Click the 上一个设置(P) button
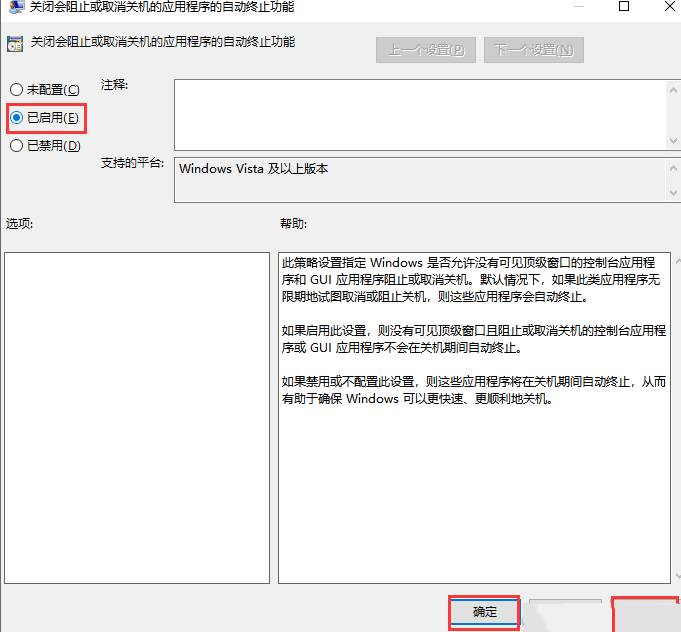Viewport: 681px width, 632px height. pos(426,50)
